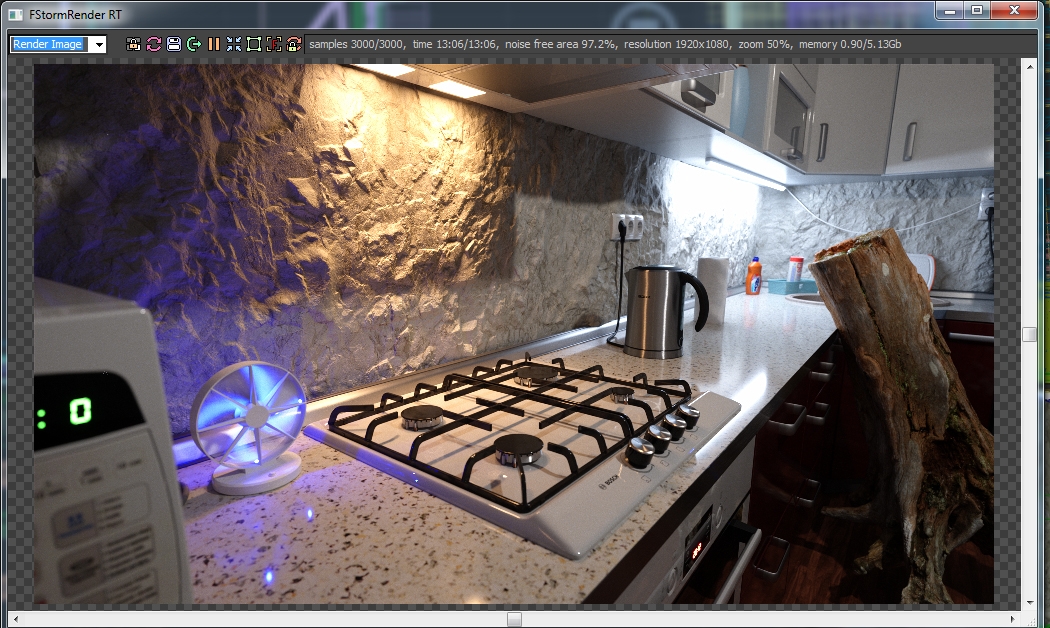Maximize the FStormRender RT window
The image size is (1050, 628).
click(x=977, y=10)
